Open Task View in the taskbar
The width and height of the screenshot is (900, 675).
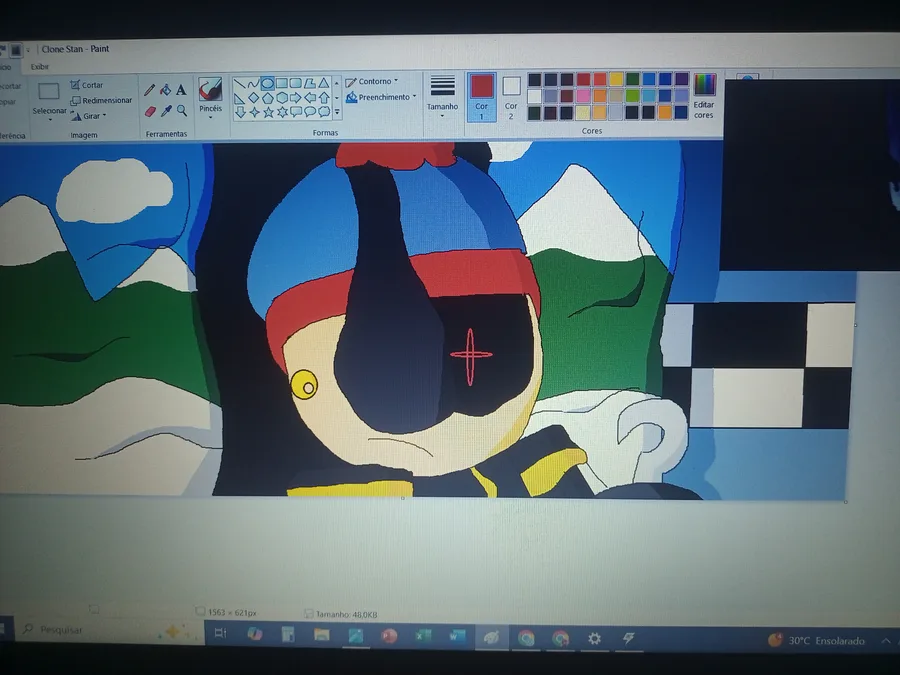pos(220,633)
